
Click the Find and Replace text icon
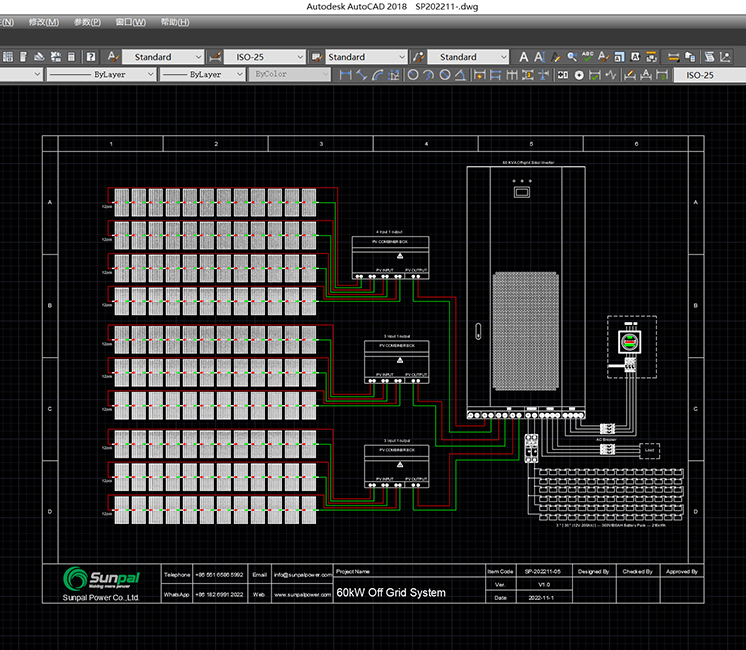(x=572, y=57)
